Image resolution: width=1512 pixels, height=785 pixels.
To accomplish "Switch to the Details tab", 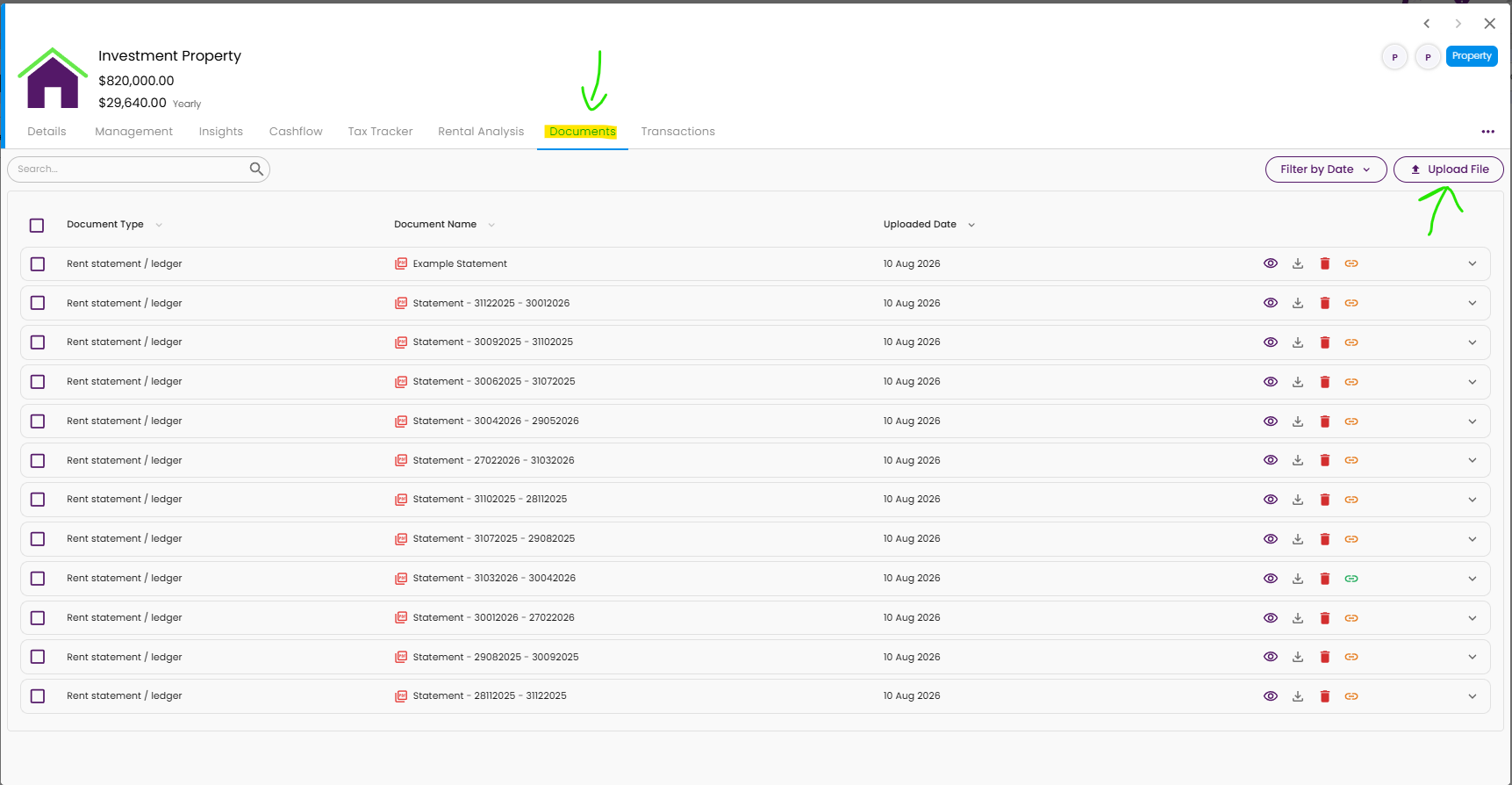I will tap(47, 132).
